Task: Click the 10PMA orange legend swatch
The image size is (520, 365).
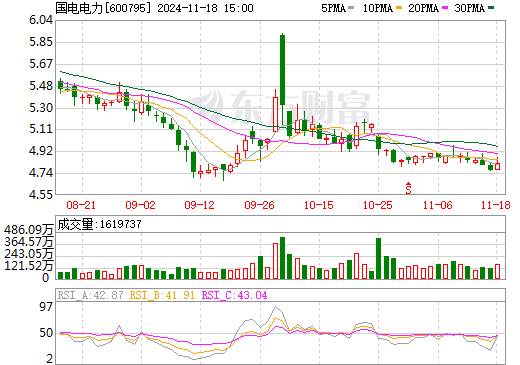Action: coord(399,8)
